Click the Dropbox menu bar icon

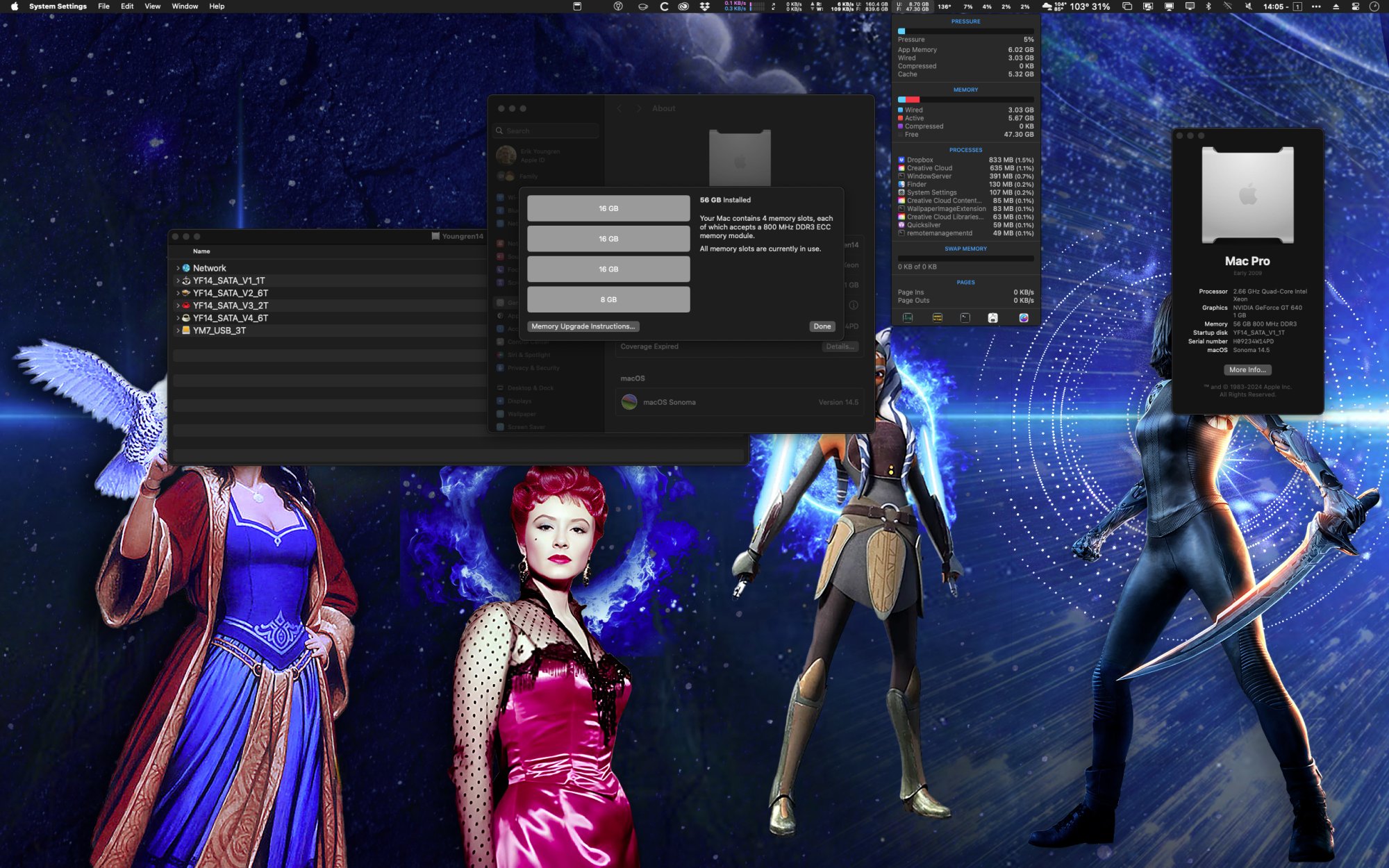point(704,6)
